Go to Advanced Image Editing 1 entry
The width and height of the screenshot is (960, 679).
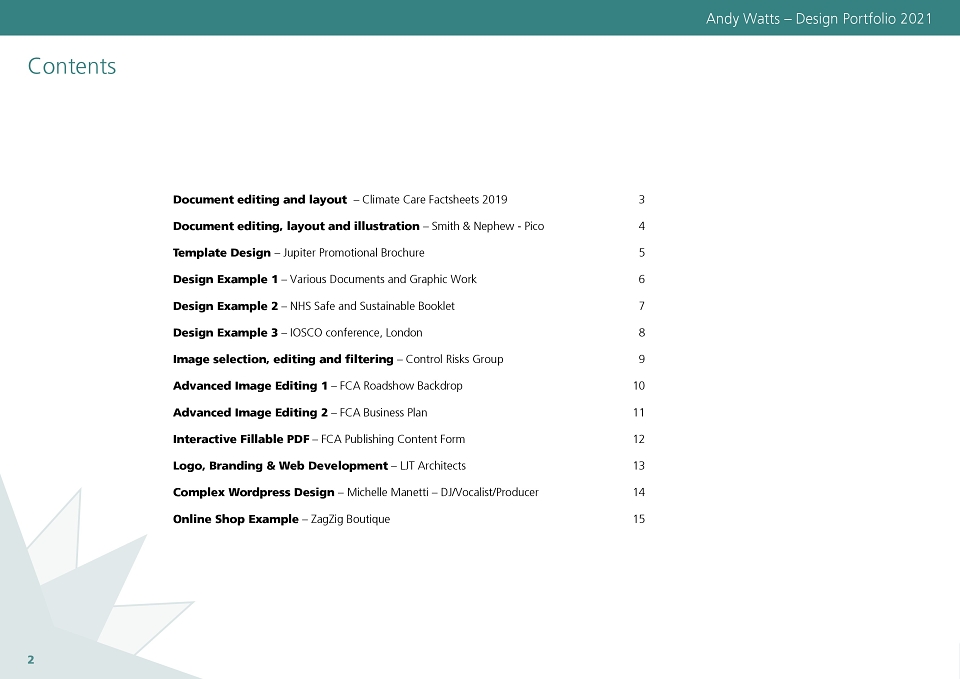(317, 386)
